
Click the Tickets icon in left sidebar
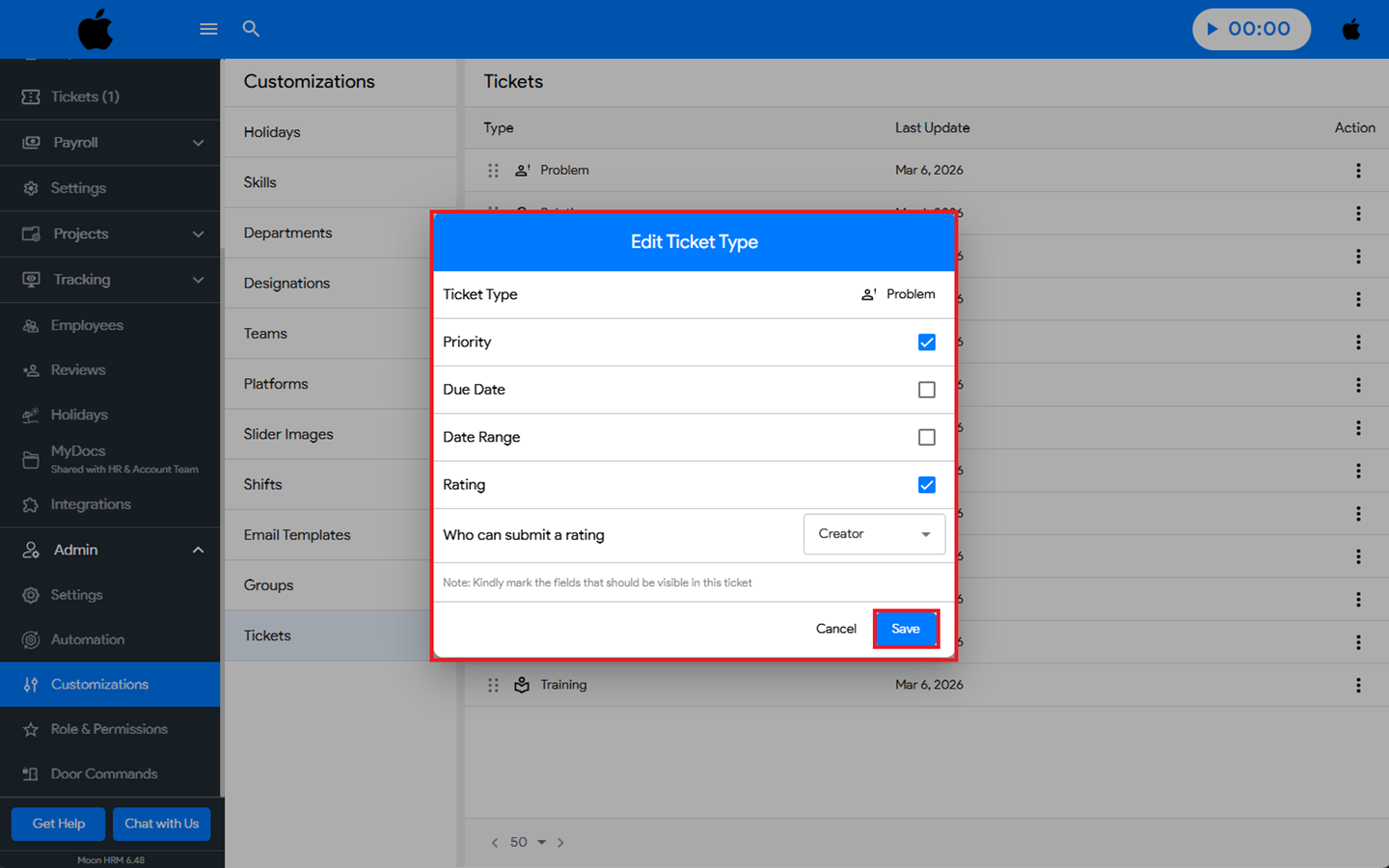(x=31, y=96)
